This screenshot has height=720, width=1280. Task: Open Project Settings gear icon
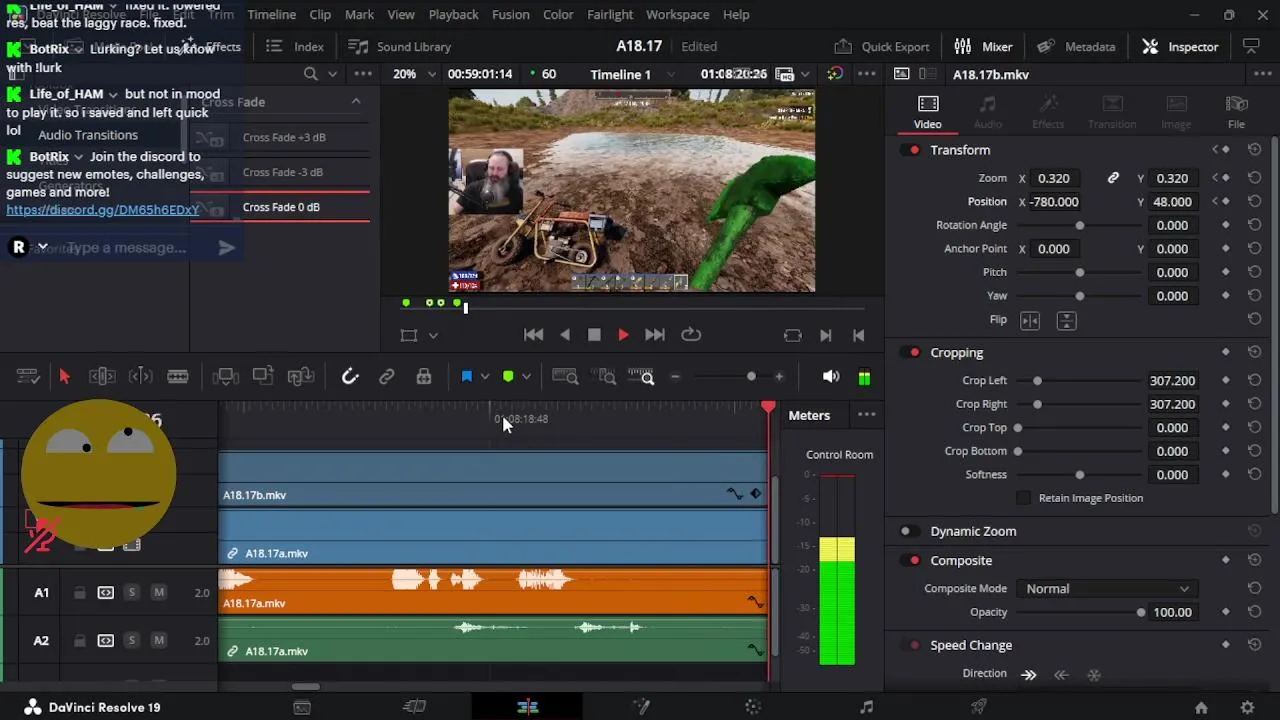(1247, 707)
